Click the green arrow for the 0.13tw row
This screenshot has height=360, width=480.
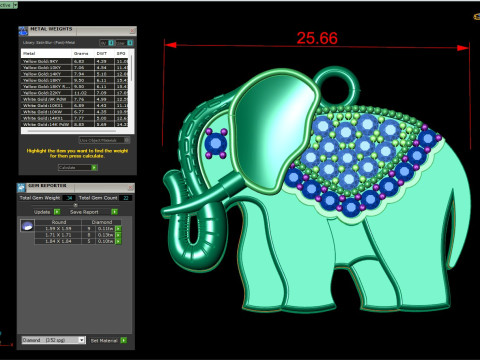118,235
